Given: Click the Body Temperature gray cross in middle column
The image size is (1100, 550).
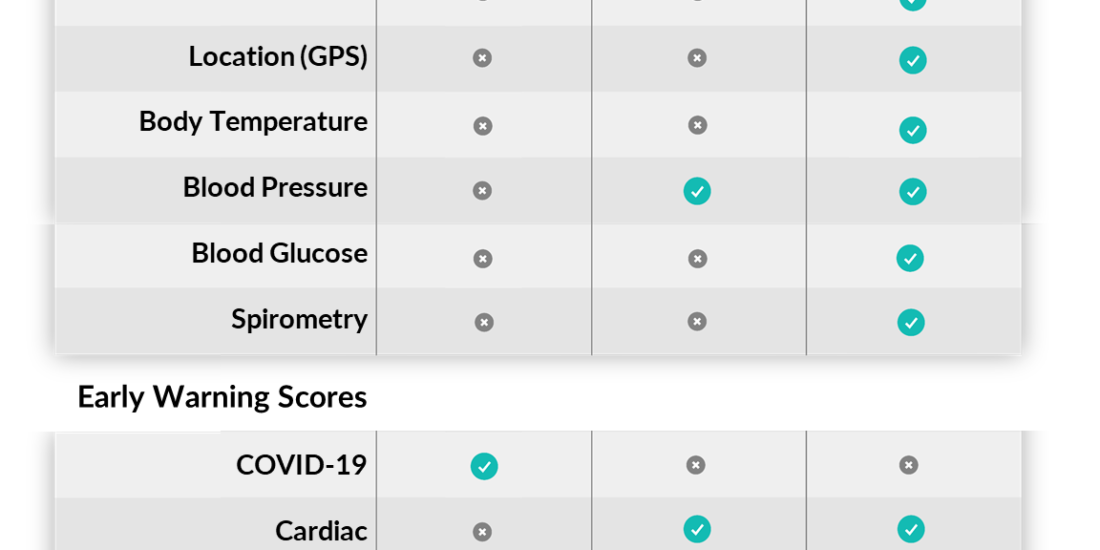Looking at the screenshot, I should pos(697,125).
